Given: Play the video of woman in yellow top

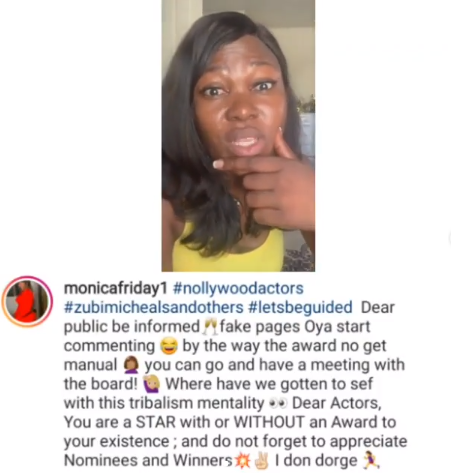Looking at the screenshot, I should click(238, 136).
